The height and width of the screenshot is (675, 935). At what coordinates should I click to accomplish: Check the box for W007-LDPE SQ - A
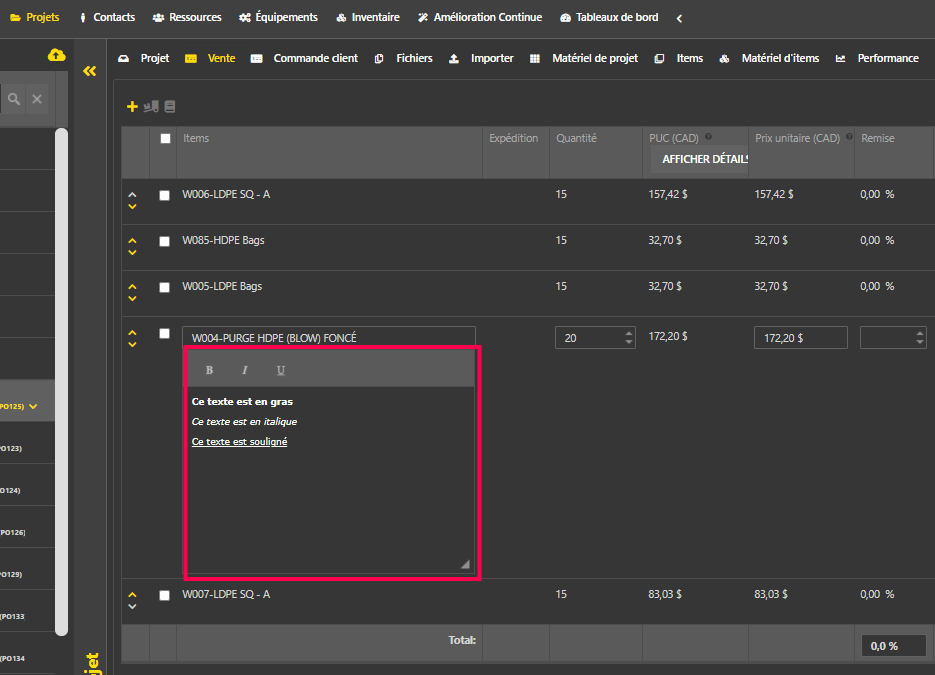coord(165,595)
